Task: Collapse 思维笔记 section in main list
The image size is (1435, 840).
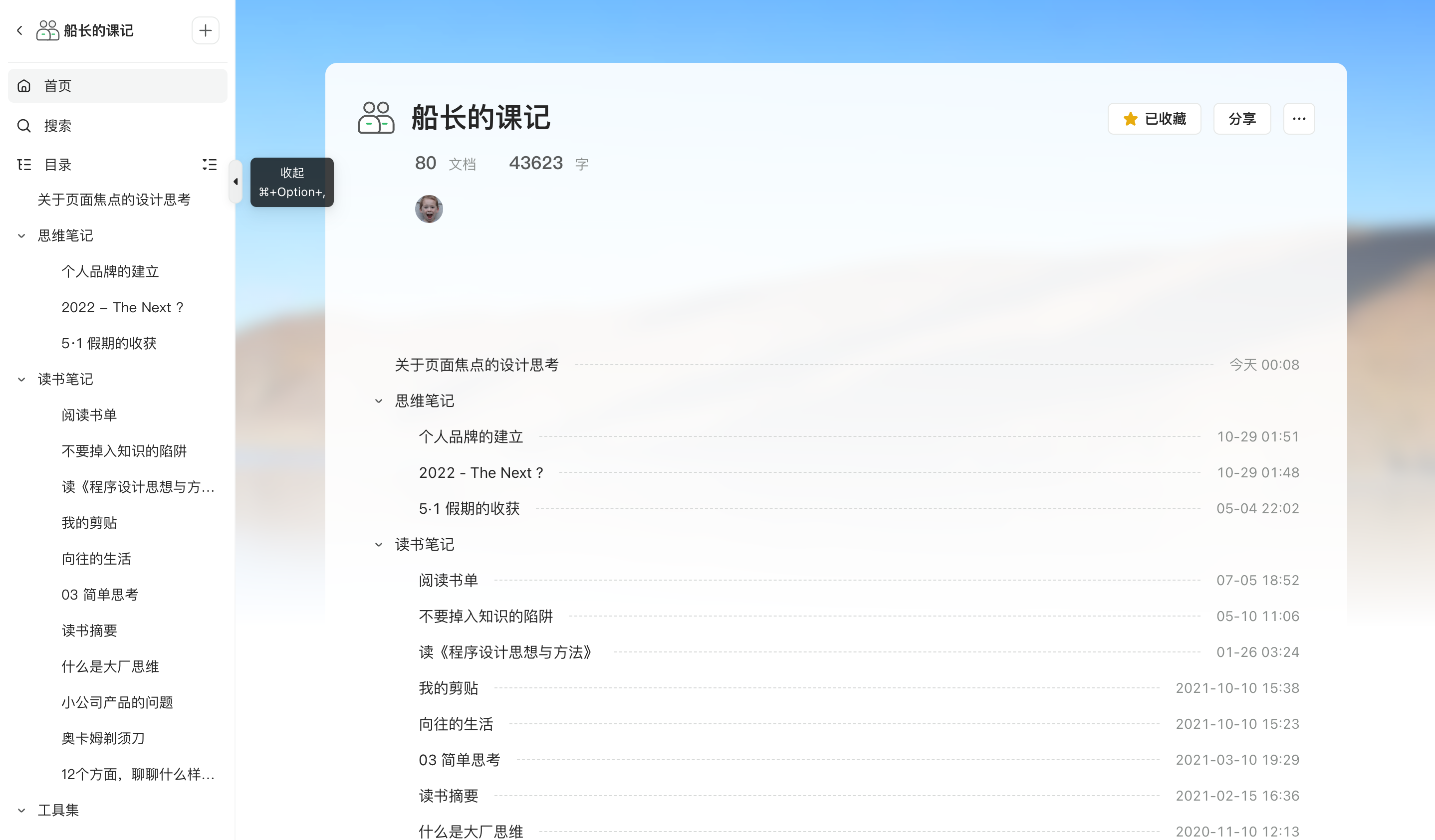Action: pyautogui.click(x=379, y=401)
